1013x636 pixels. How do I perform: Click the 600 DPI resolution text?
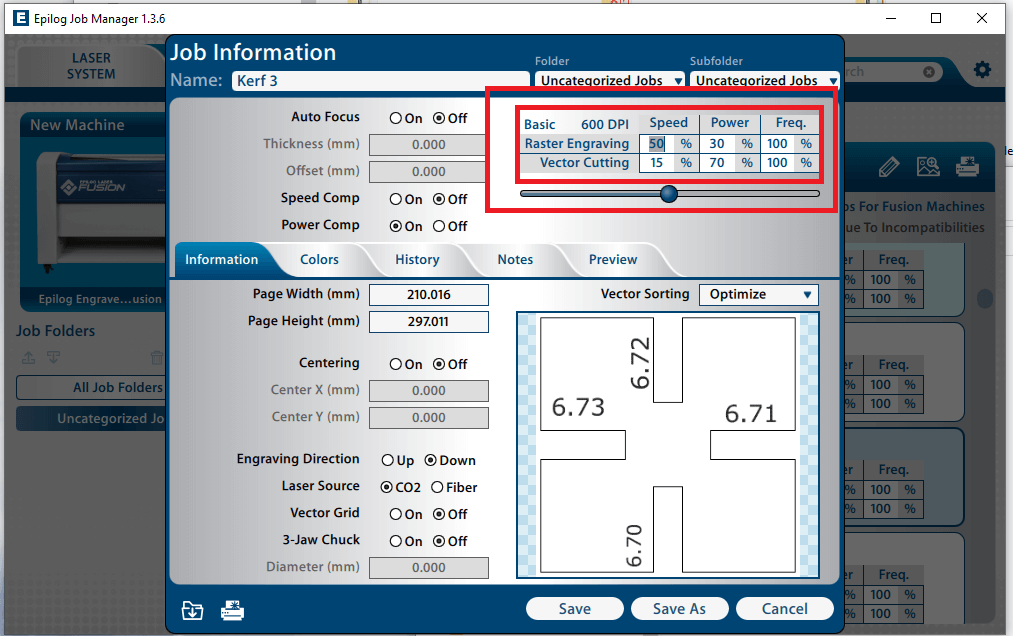click(x=605, y=124)
